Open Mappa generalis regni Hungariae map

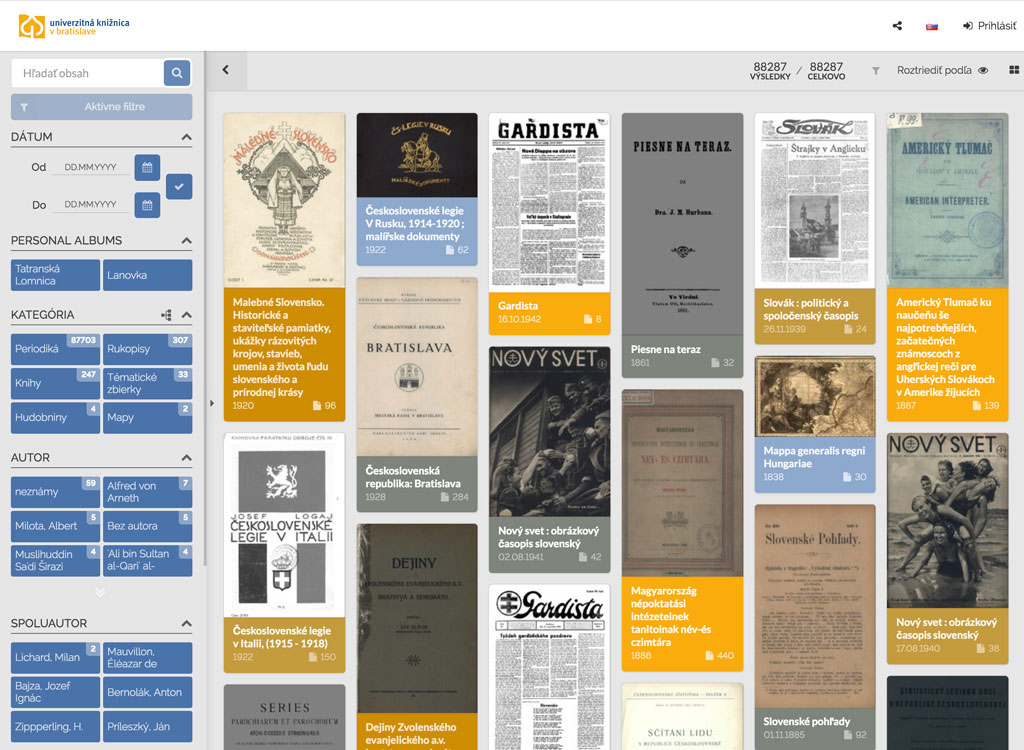point(815,396)
